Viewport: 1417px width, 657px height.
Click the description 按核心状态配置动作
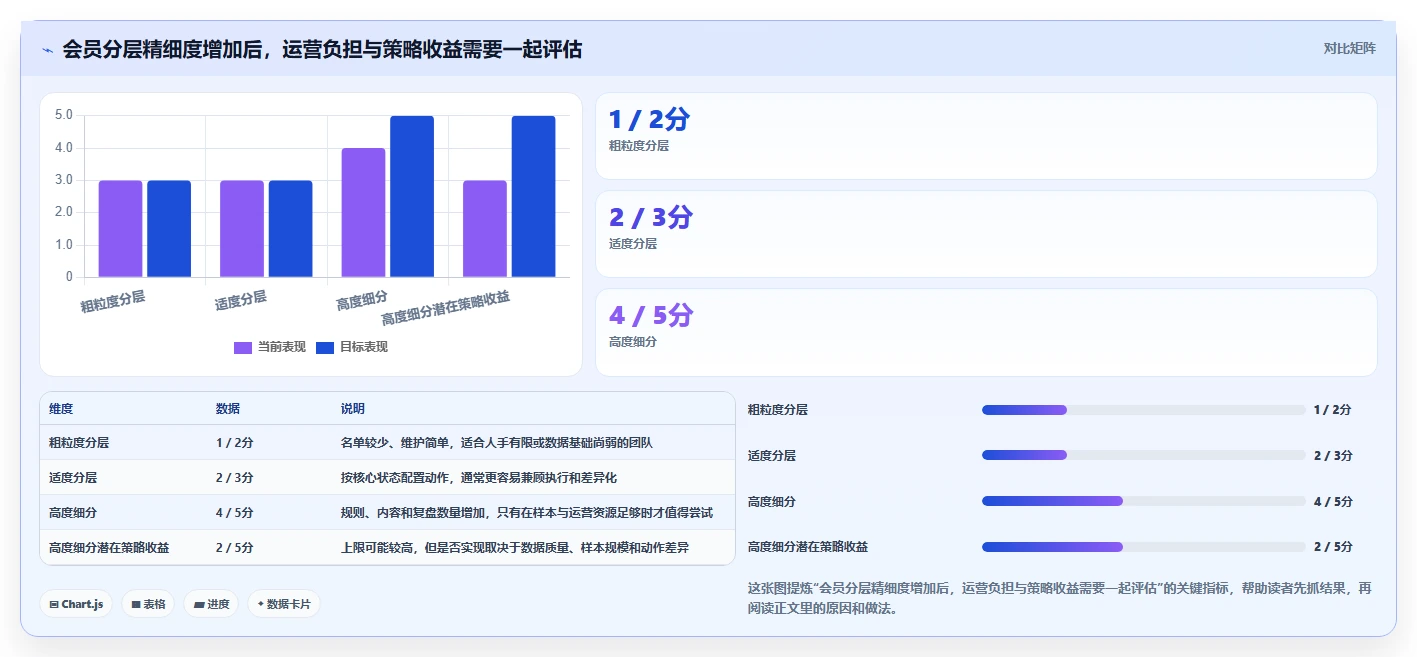tap(478, 478)
